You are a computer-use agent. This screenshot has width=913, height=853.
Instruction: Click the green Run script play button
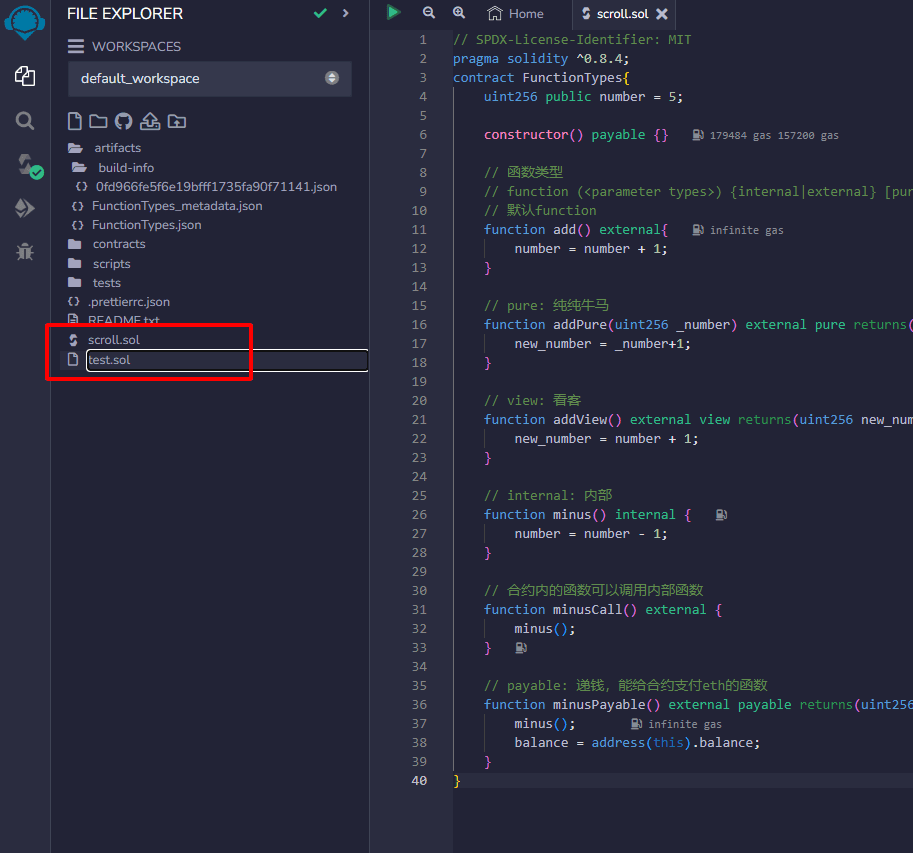click(x=394, y=12)
